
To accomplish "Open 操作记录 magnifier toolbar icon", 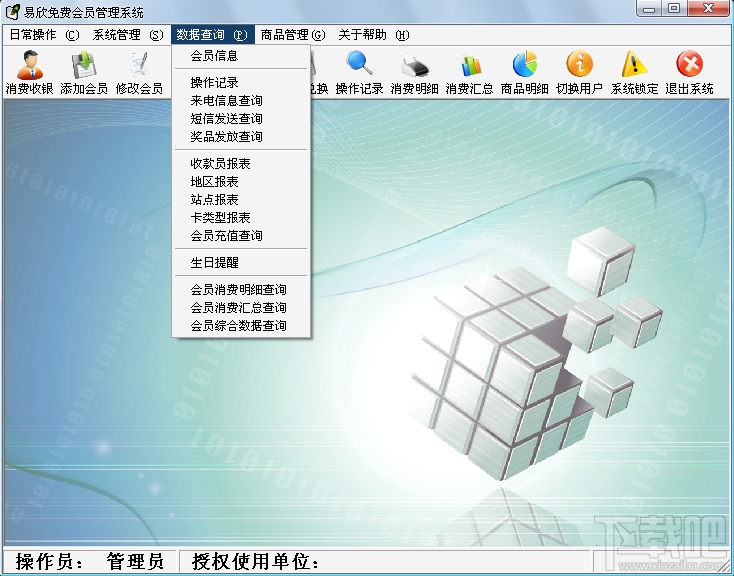I will tap(360, 72).
